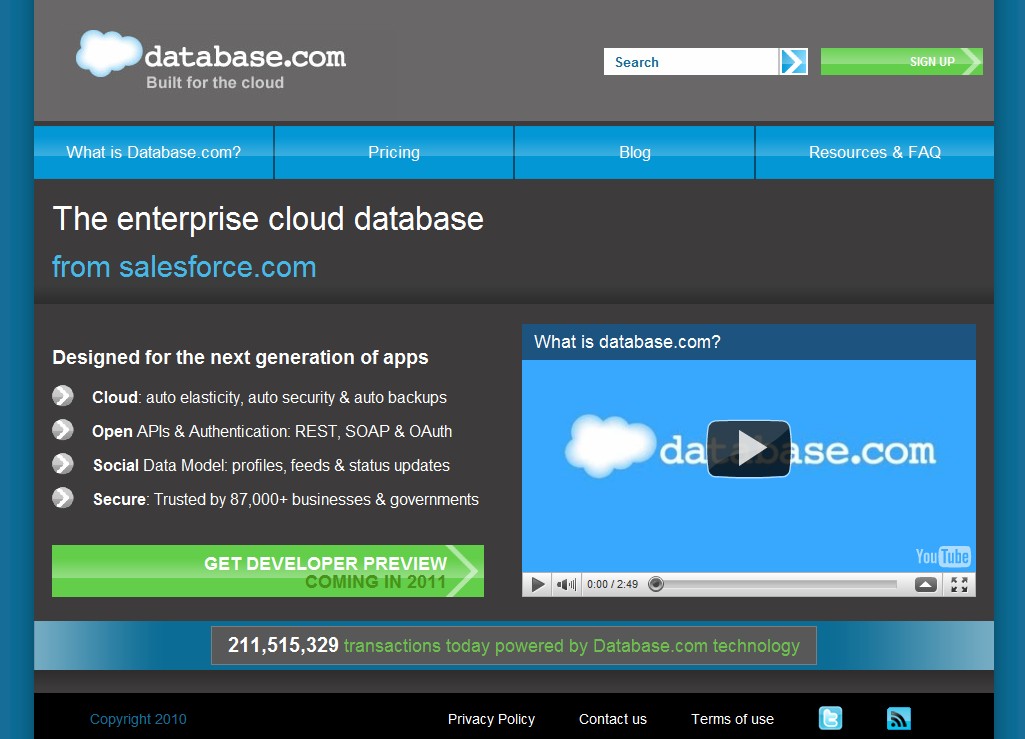Click the Get Developer Preview button
The width and height of the screenshot is (1025, 739).
(x=268, y=571)
